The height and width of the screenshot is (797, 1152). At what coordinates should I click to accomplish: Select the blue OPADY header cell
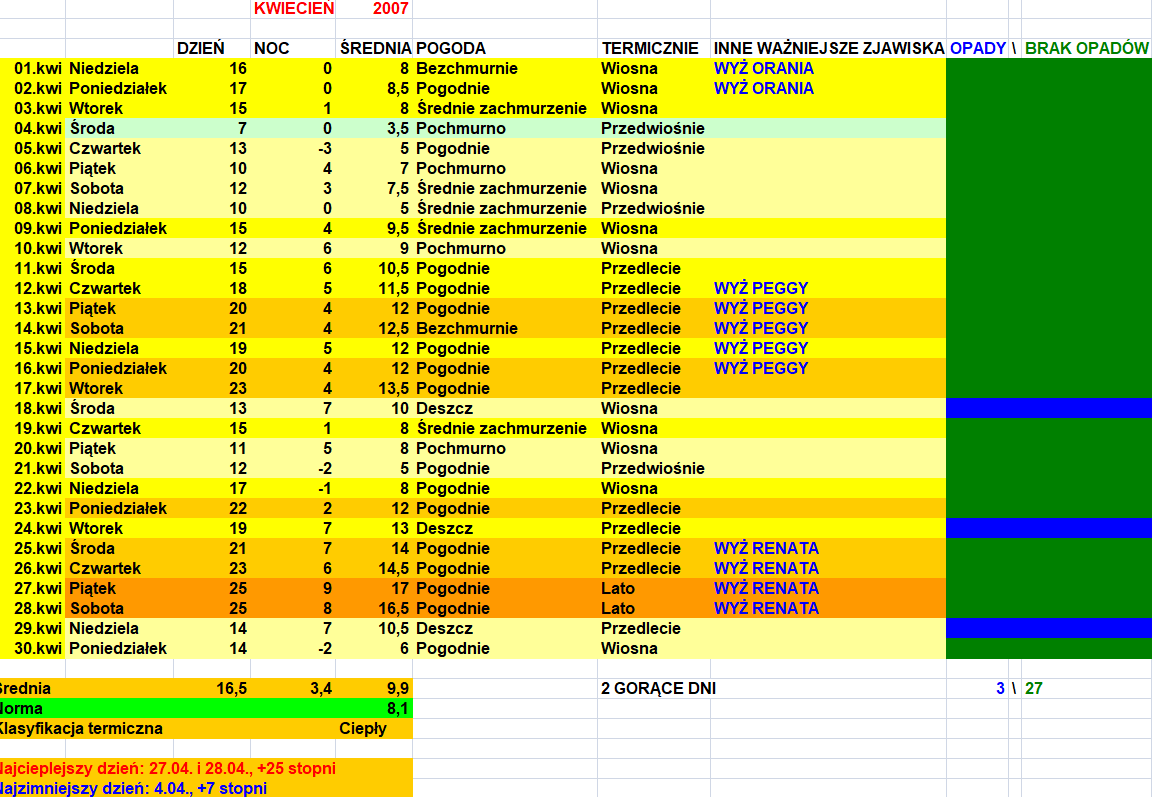click(x=977, y=48)
